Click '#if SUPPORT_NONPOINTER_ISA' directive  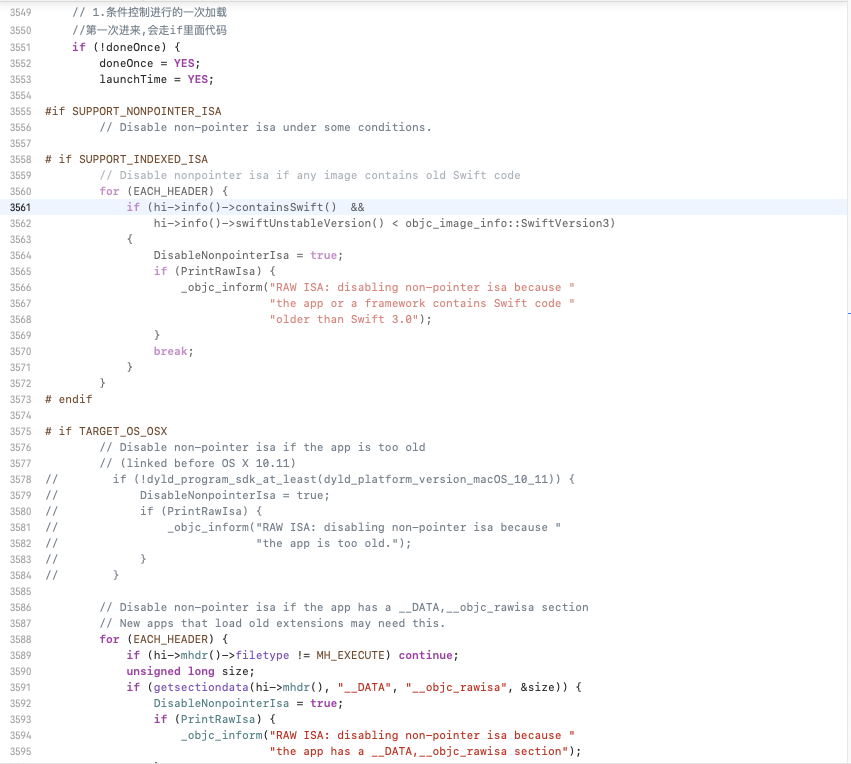133,111
